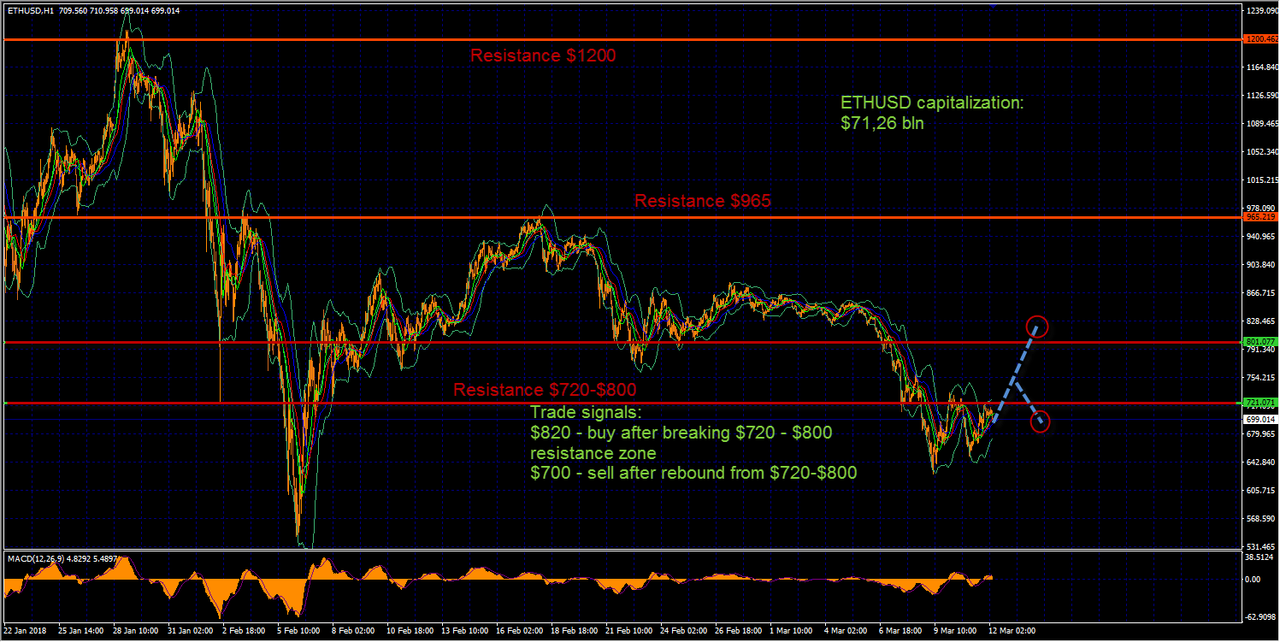This screenshot has width=1280, height=642.
Task: Click the 1200.462 price tag on axis
Action: coord(1259,39)
